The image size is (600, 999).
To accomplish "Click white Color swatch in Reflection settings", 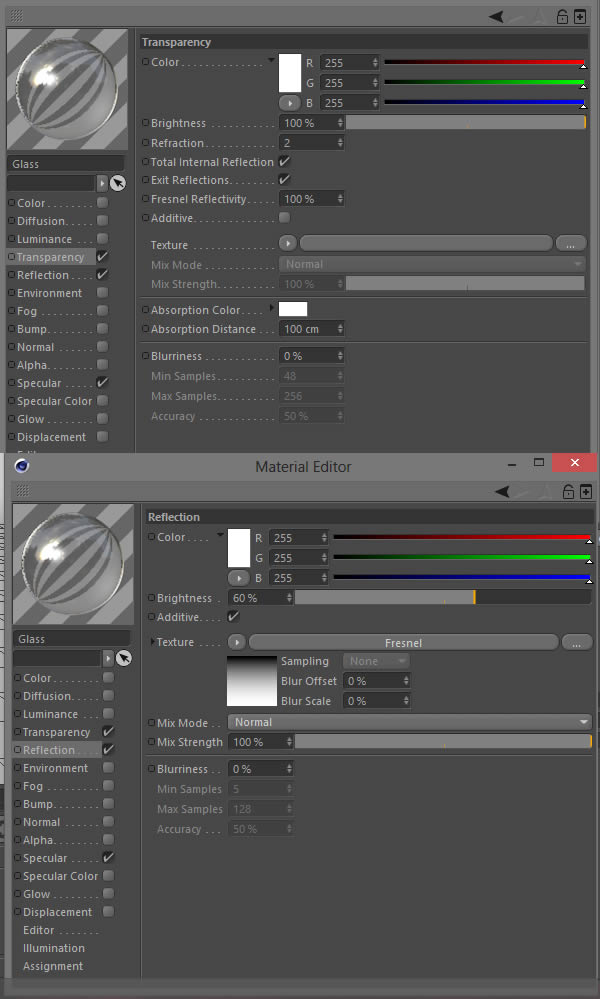I will tap(239, 548).
